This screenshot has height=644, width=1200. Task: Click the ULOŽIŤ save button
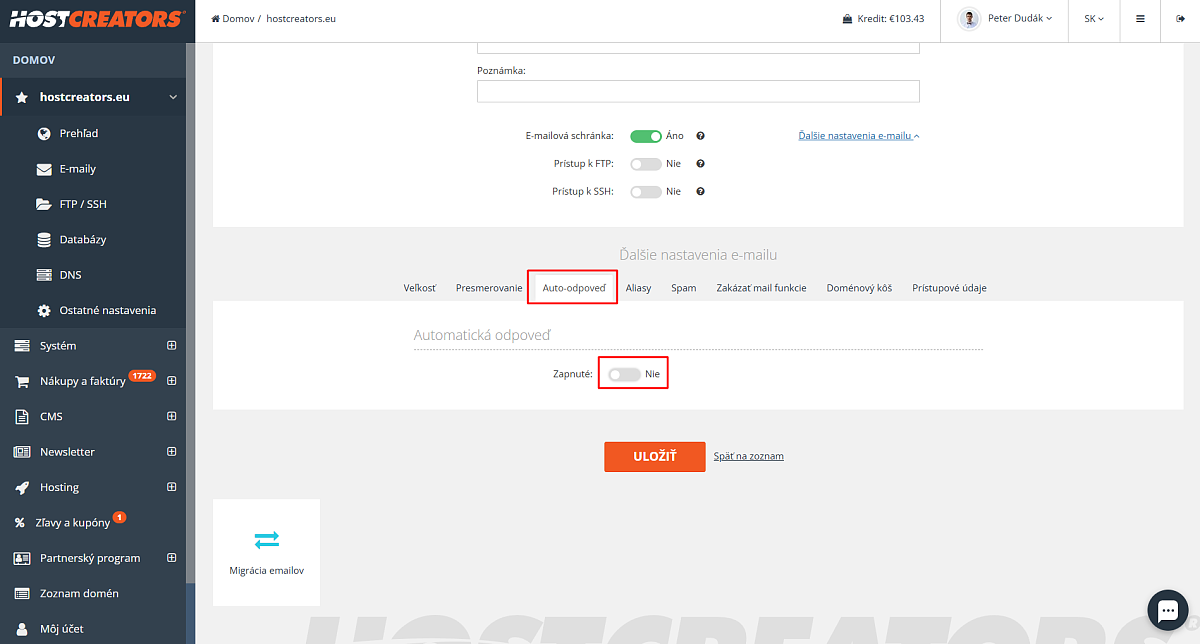coord(655,456)
